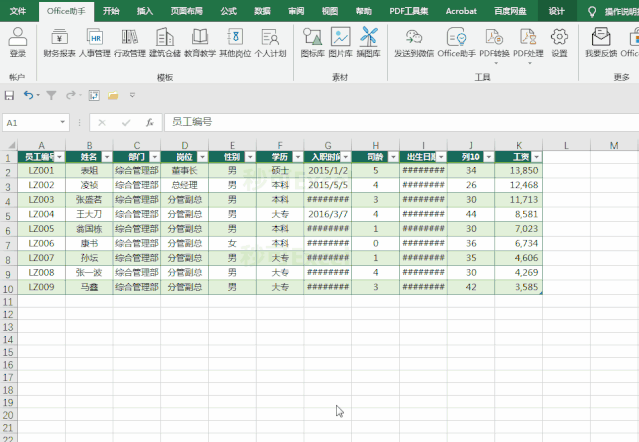Image resolution: width=639 pixels, height=442 pixels.
Task: Customize quick access toolbar dropdown
Action: (132, 95)
